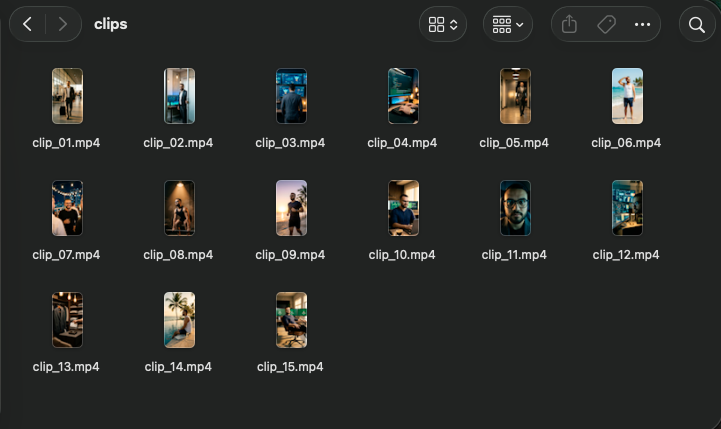Screen dimensions: 721x429
Task: Click the Tags icon in toolbar
Action: point(606,24)
